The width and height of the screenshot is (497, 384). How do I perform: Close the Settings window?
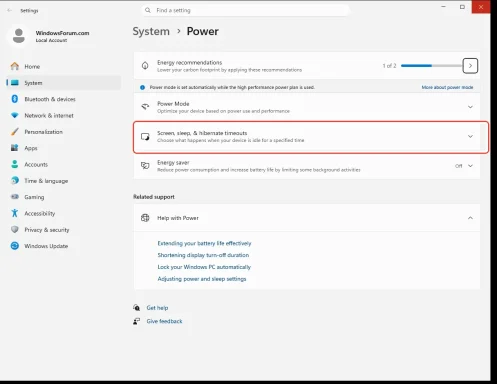tap(481, 7)
